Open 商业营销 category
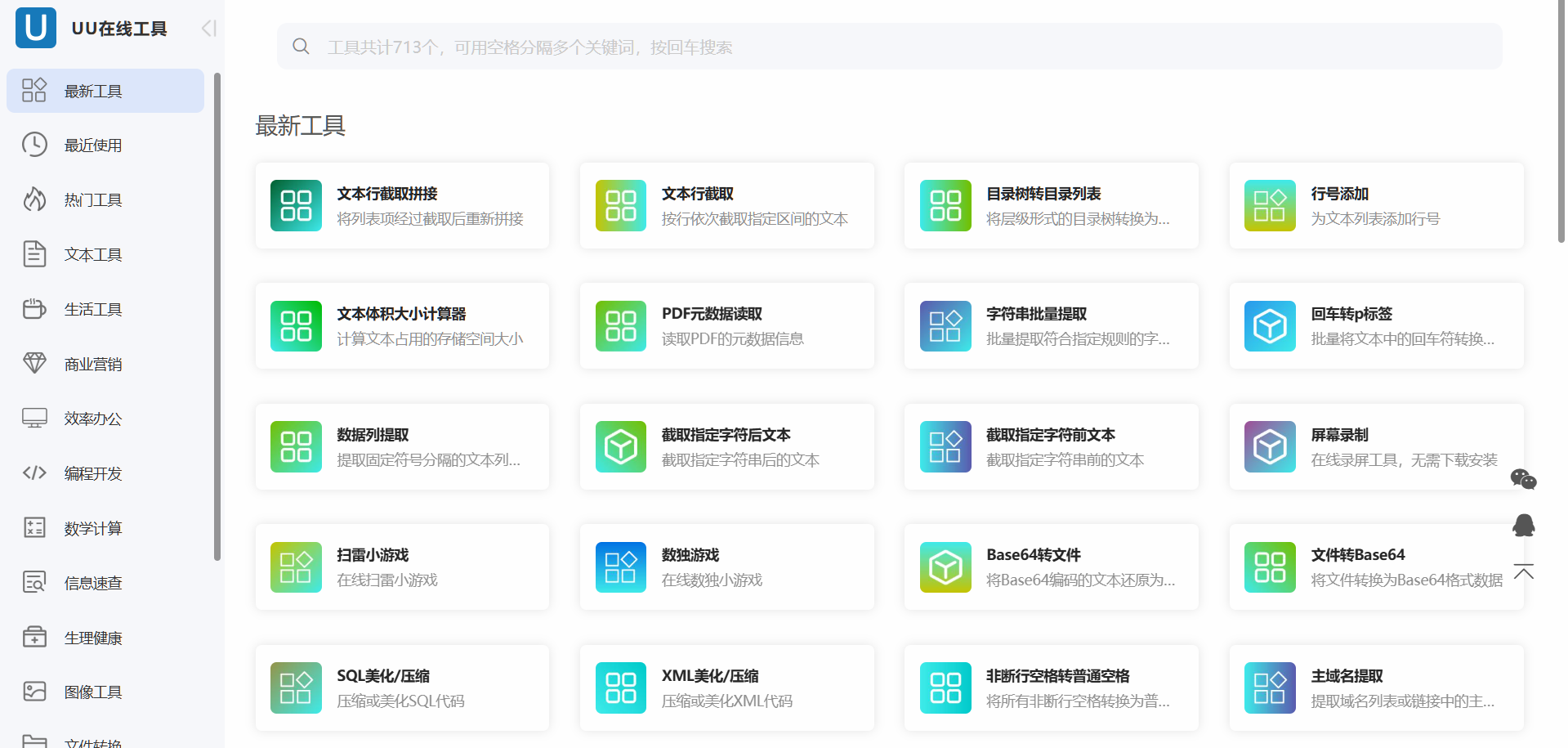Viewport: 1568px width, 748px height. 105,365
